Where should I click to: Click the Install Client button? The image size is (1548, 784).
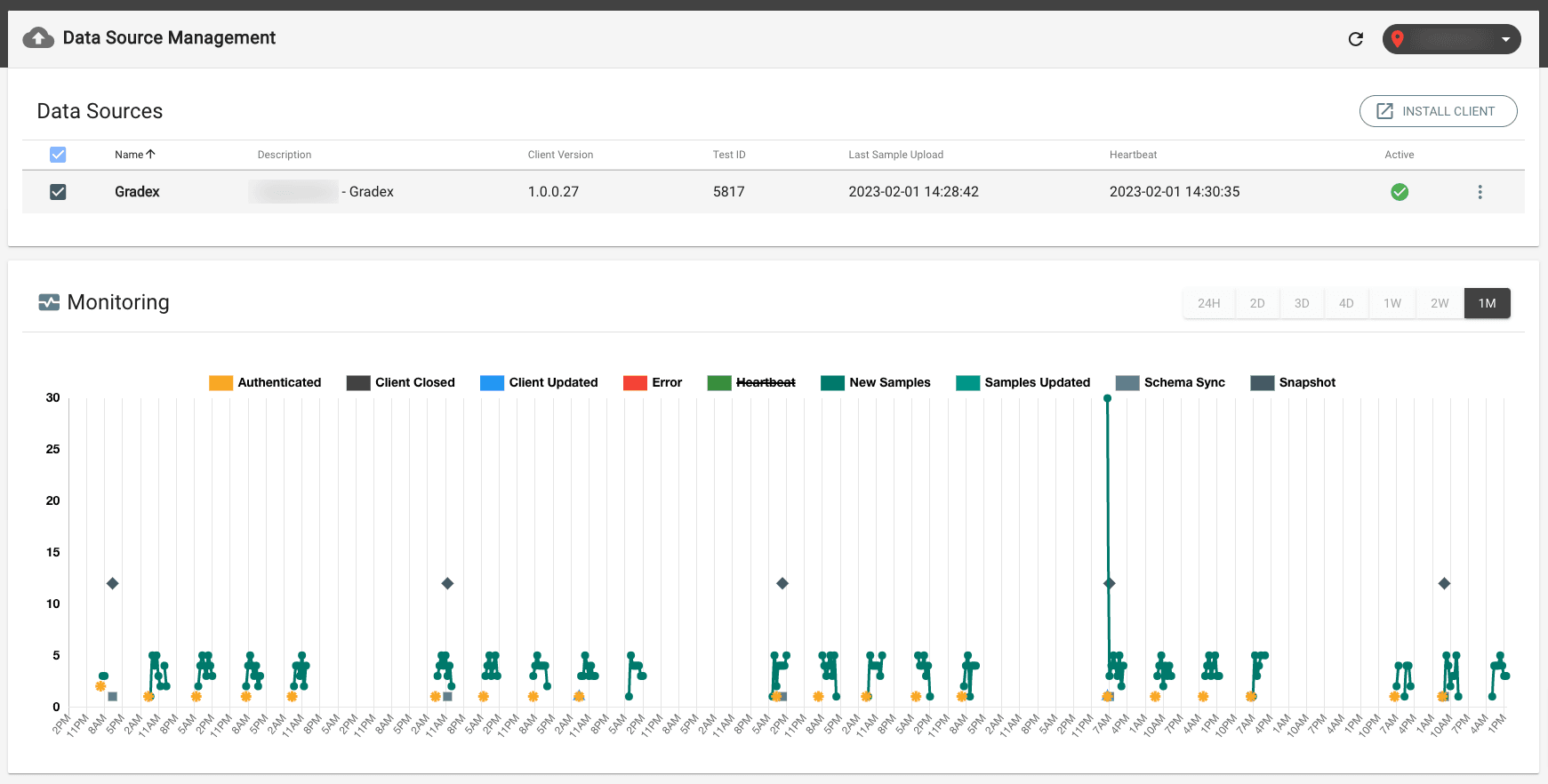1438,111
